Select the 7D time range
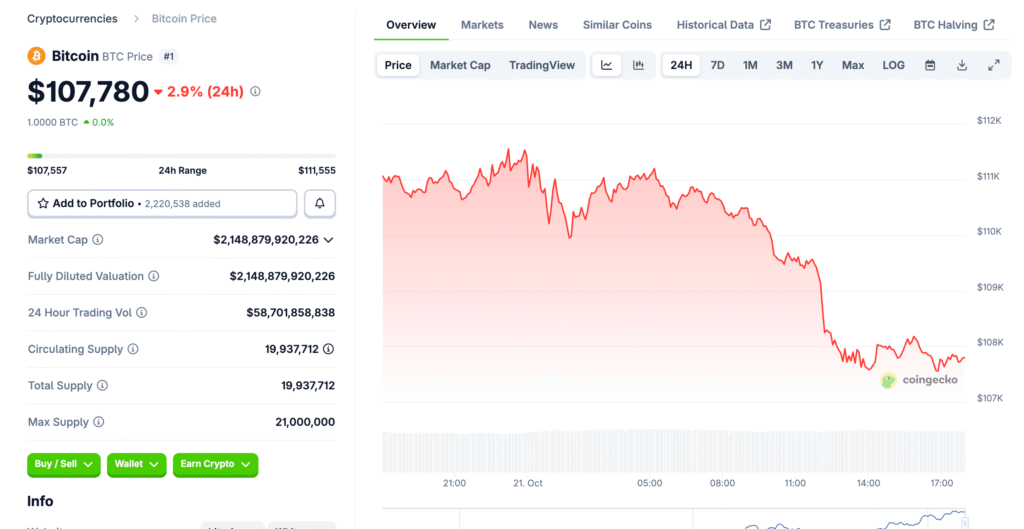Image resolution: width=1024 pixels, height=529 pixels. pyautogui.click(x=717, y=65)
